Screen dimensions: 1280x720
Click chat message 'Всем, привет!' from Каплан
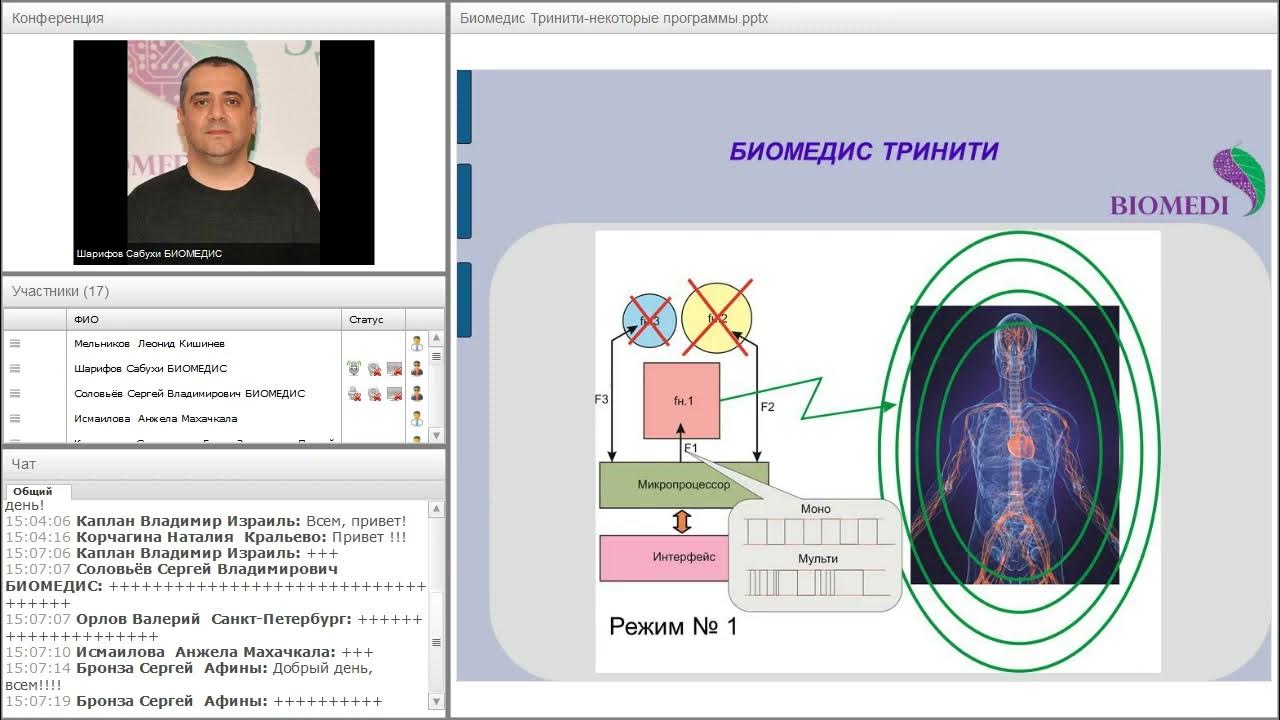pyautogui.click(x=206, y=521)
